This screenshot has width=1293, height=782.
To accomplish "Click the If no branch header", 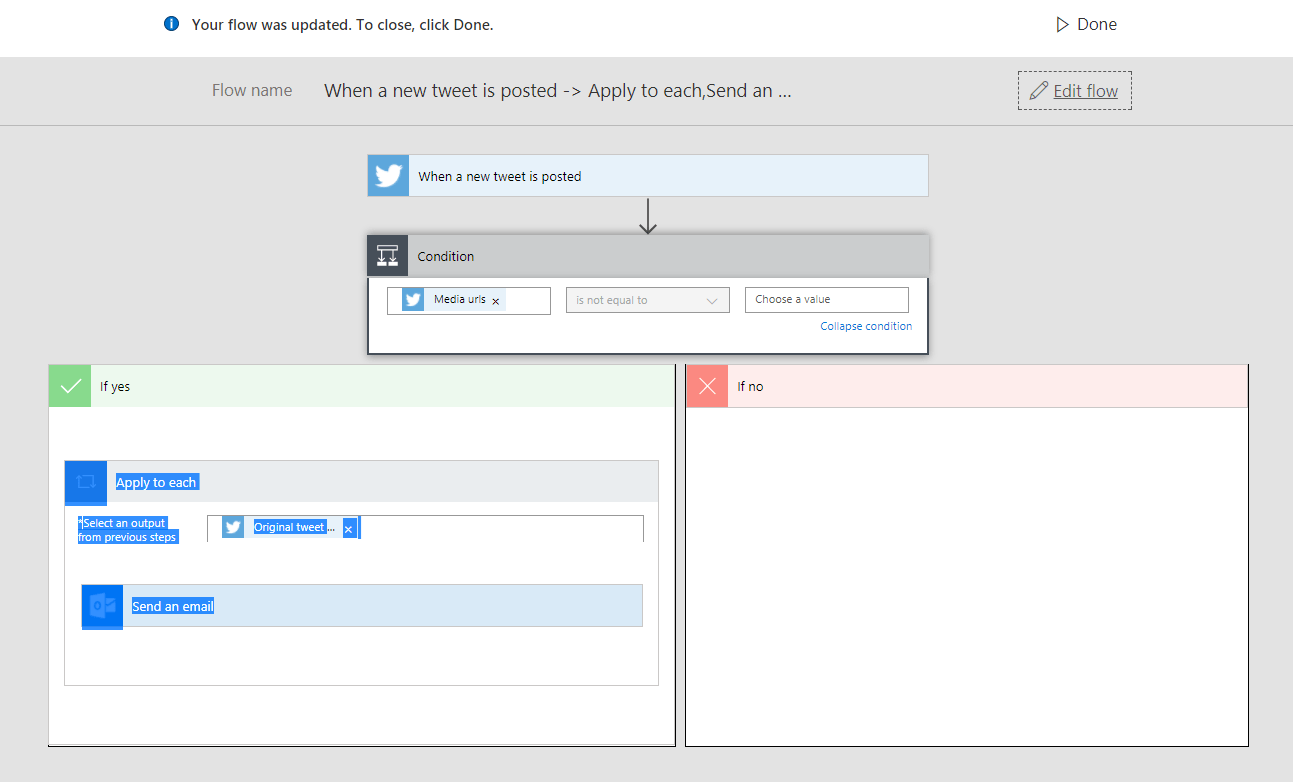I will click(x=967, y=386).
